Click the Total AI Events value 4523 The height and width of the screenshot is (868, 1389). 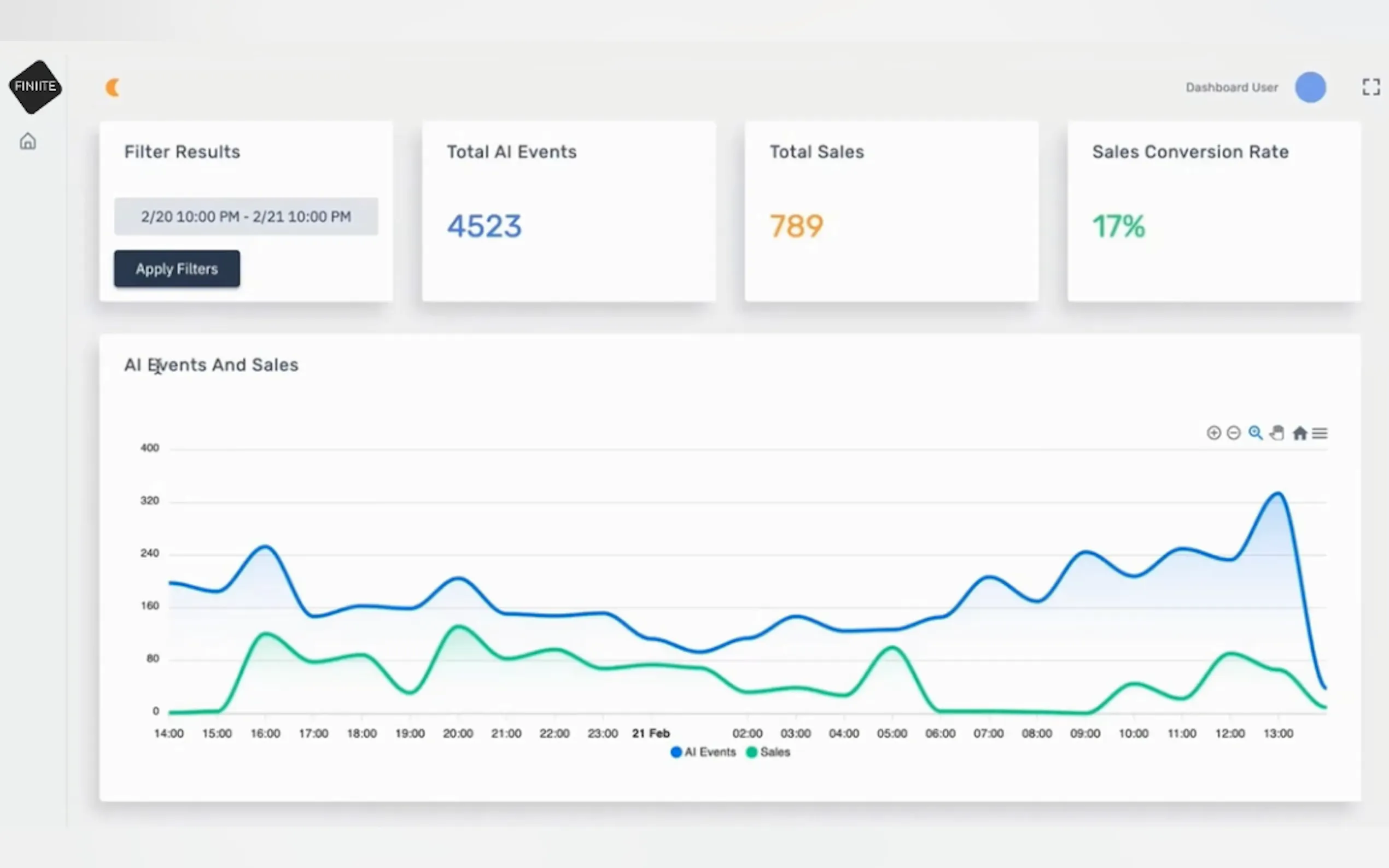pos(484,226)
